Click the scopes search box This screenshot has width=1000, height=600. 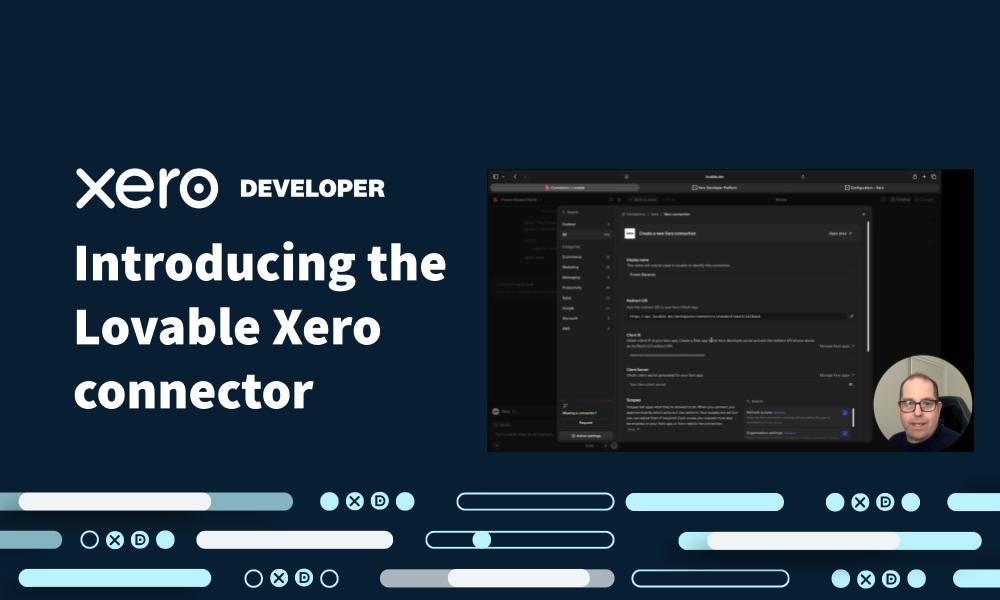797,402
